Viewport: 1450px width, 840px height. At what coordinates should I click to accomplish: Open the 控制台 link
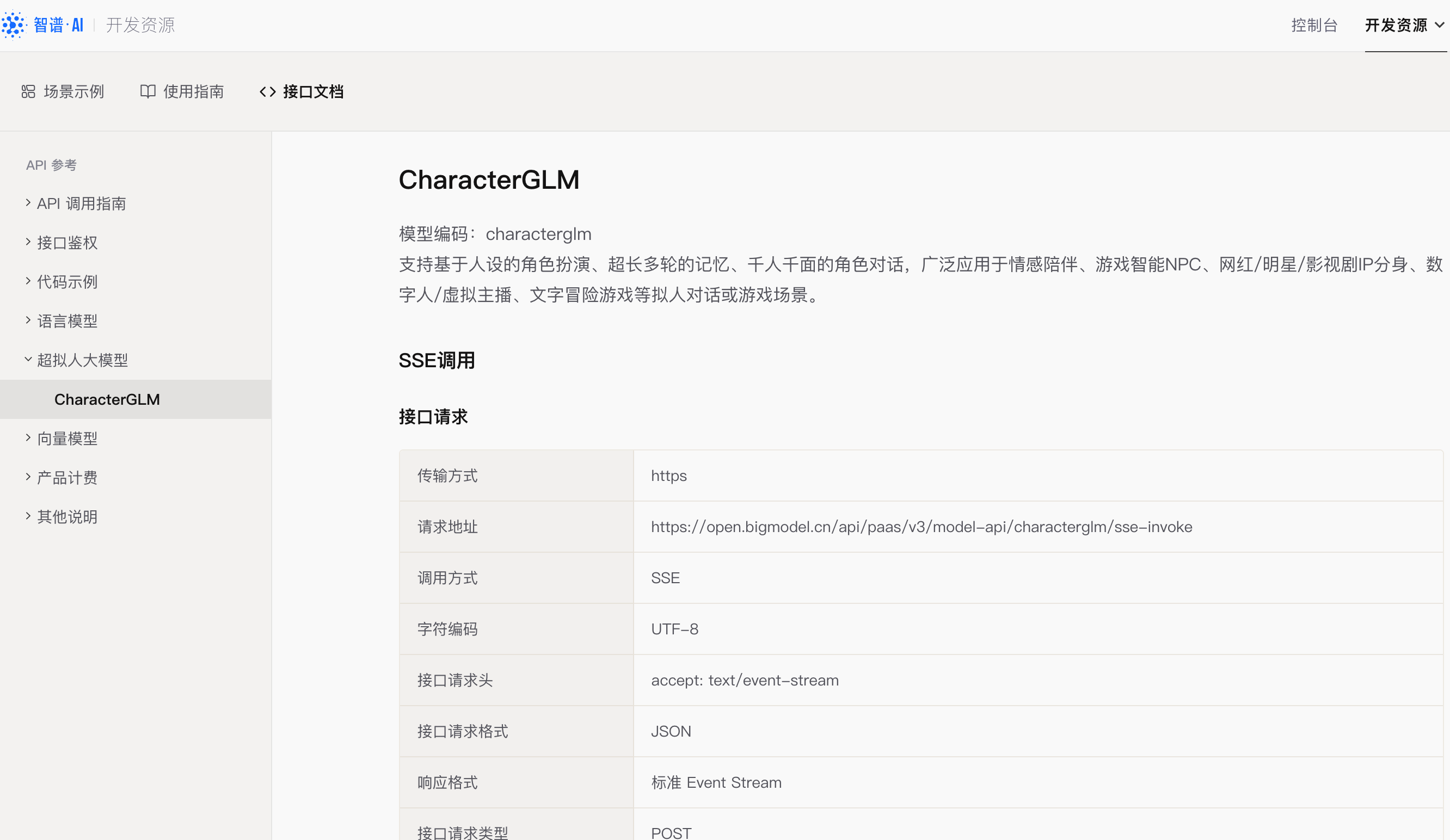point(1314,25)
